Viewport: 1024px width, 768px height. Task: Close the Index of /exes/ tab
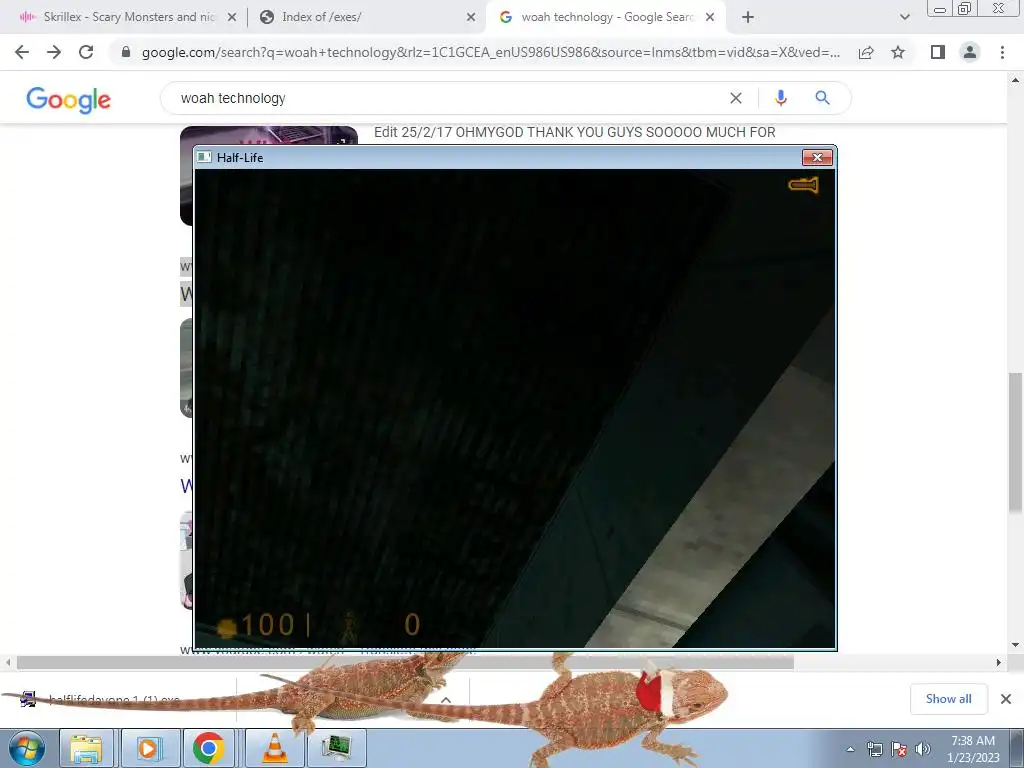coord(471,18)
